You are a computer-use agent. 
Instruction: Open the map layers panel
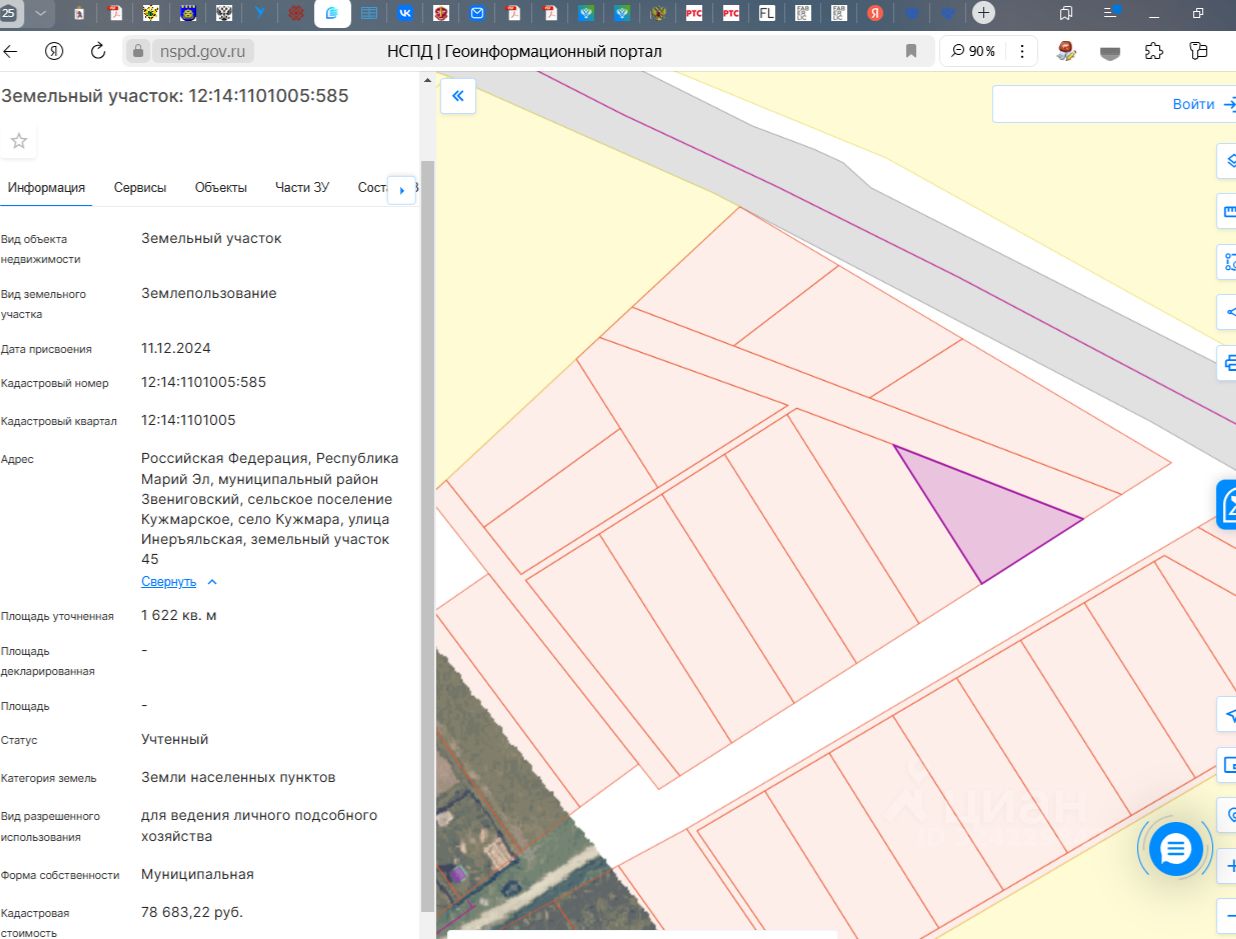[1228, 160]
